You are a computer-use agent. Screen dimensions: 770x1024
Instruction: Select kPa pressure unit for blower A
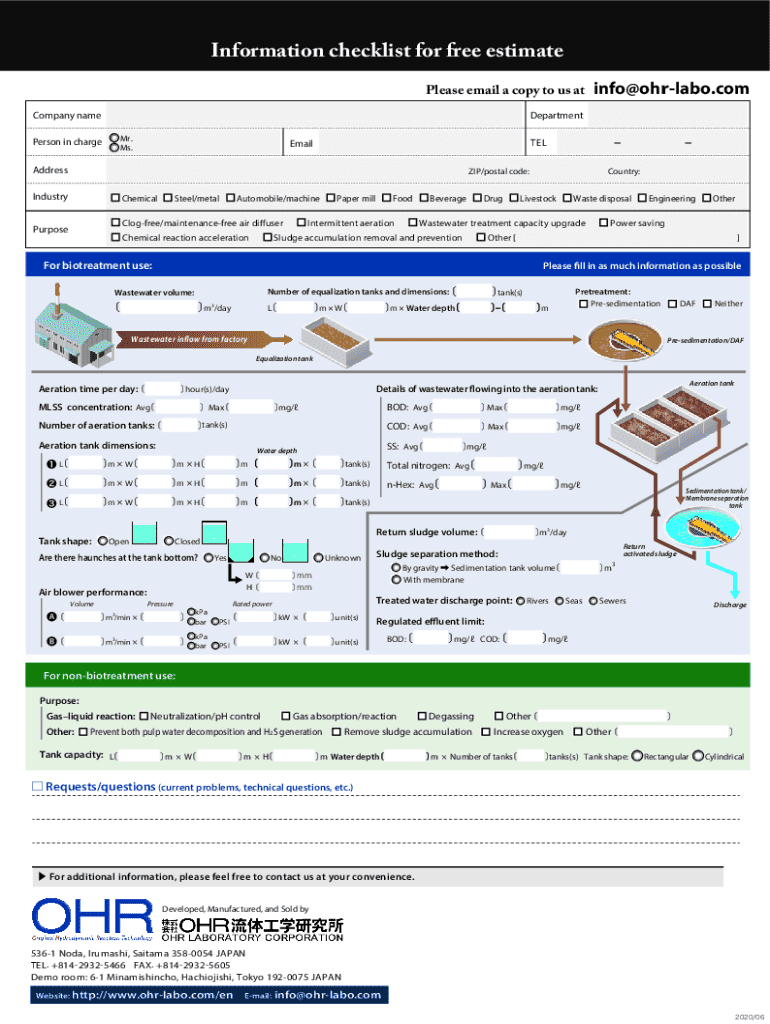coord(191,610)
